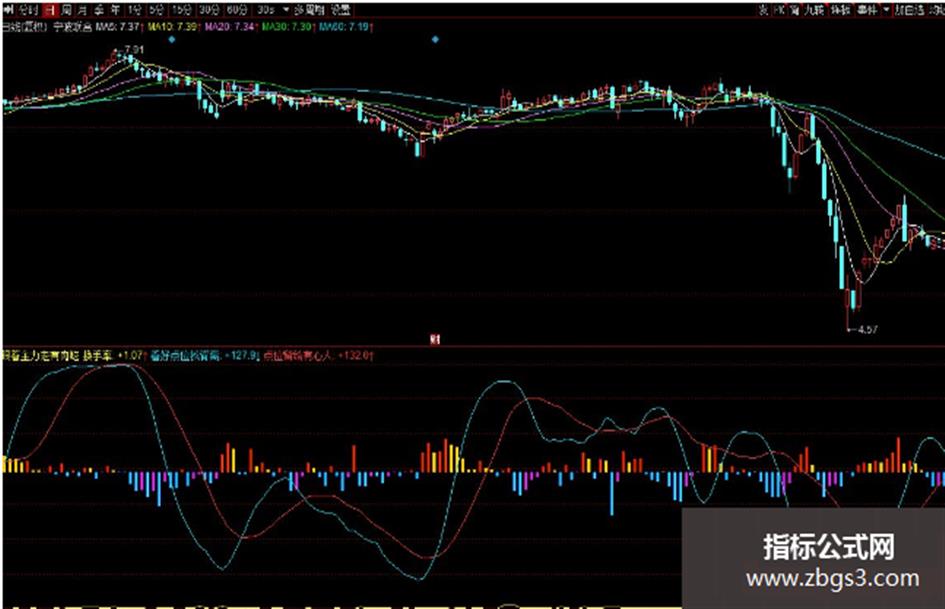
Task: Click the collapse arrow icon at the toolbar's left end
Action: coord(9,10)
